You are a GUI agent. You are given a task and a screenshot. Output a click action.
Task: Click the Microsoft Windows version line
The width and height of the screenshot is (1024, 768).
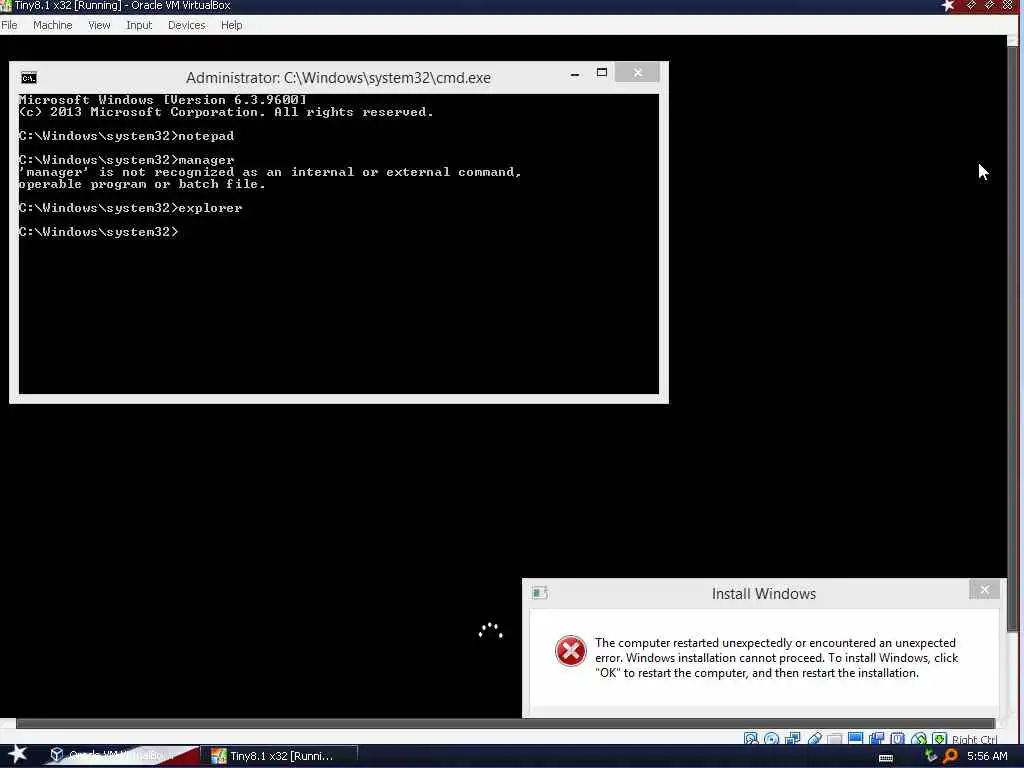[163, 100]
